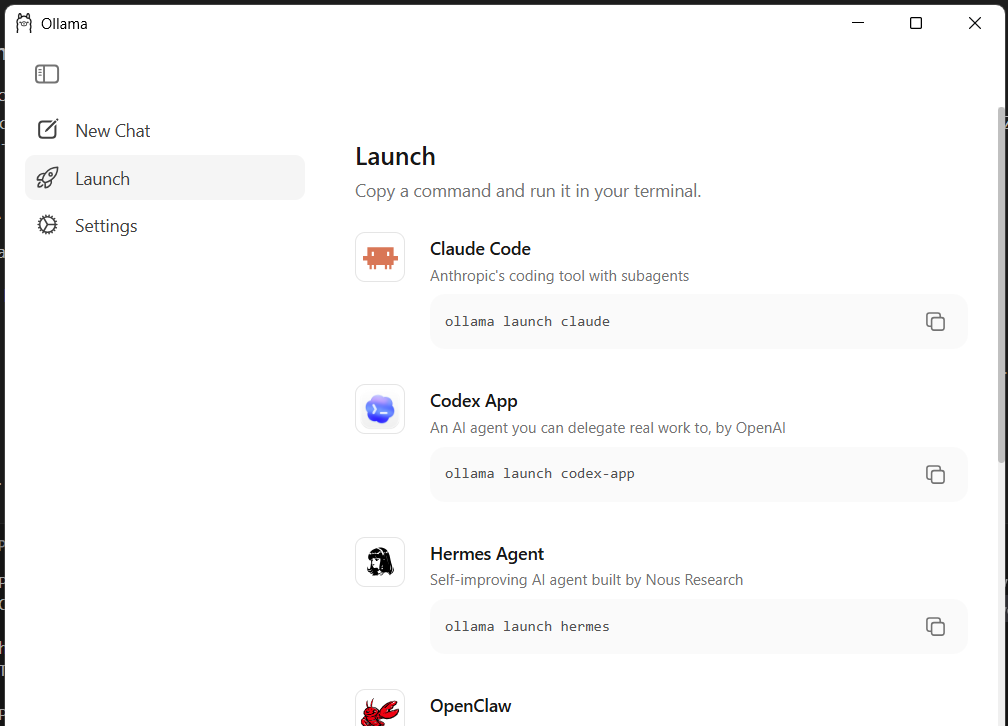
Task: Click the 'ollama launch hermes' command text
Action: [x=527, y=626]
